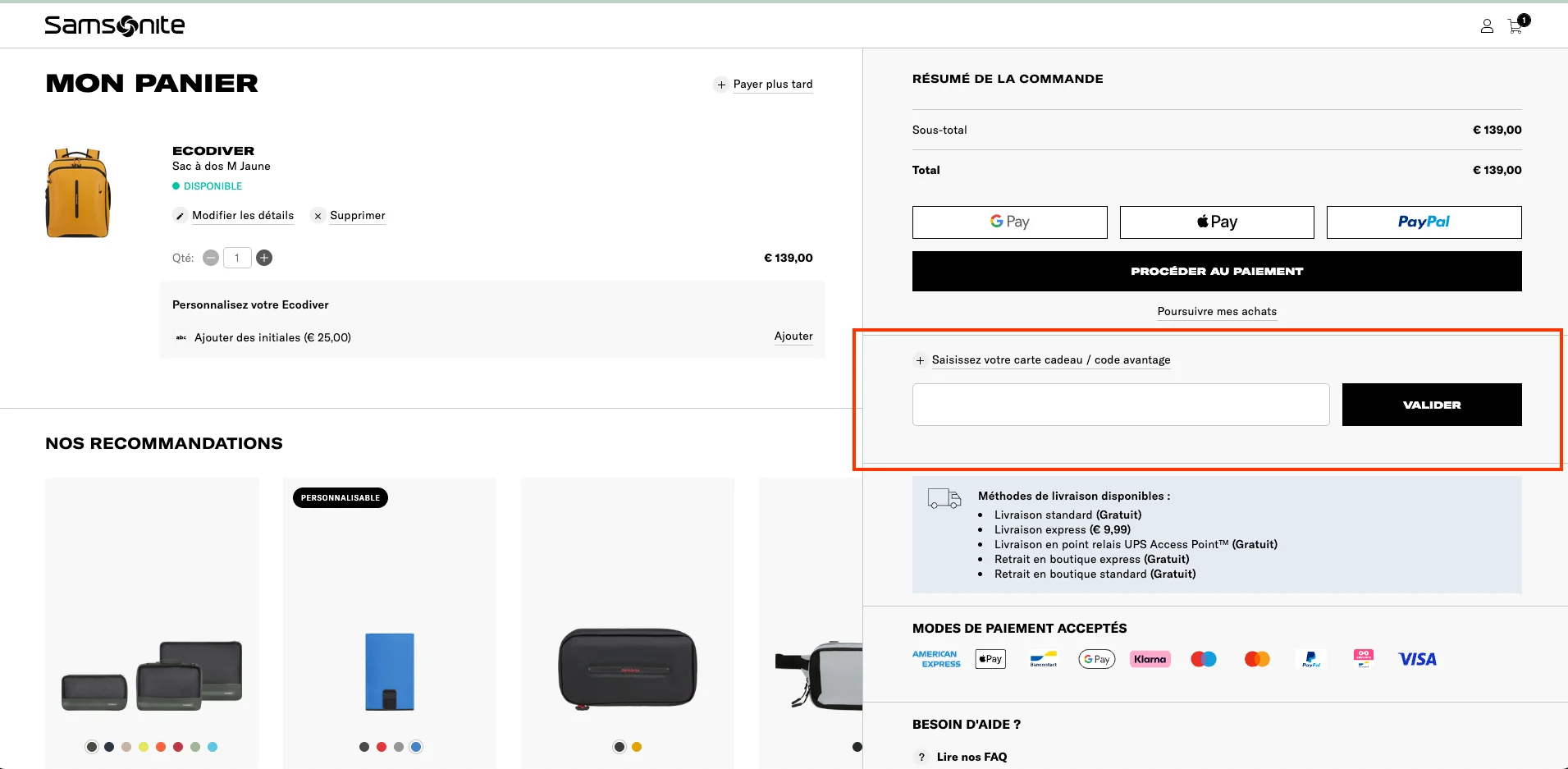Click the pencil icon beside Modifier les détails
The width and height of the screenshot is (1568, 769).
[180, 216]
